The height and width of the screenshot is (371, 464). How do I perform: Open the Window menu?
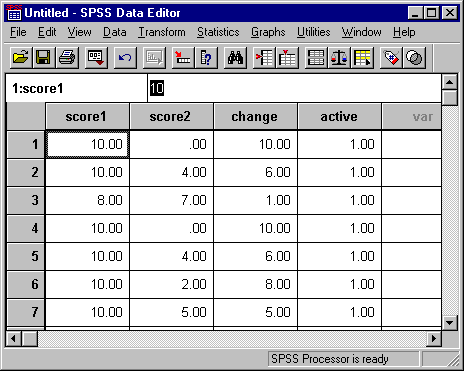pyautogui.click(x=362, y=32)
